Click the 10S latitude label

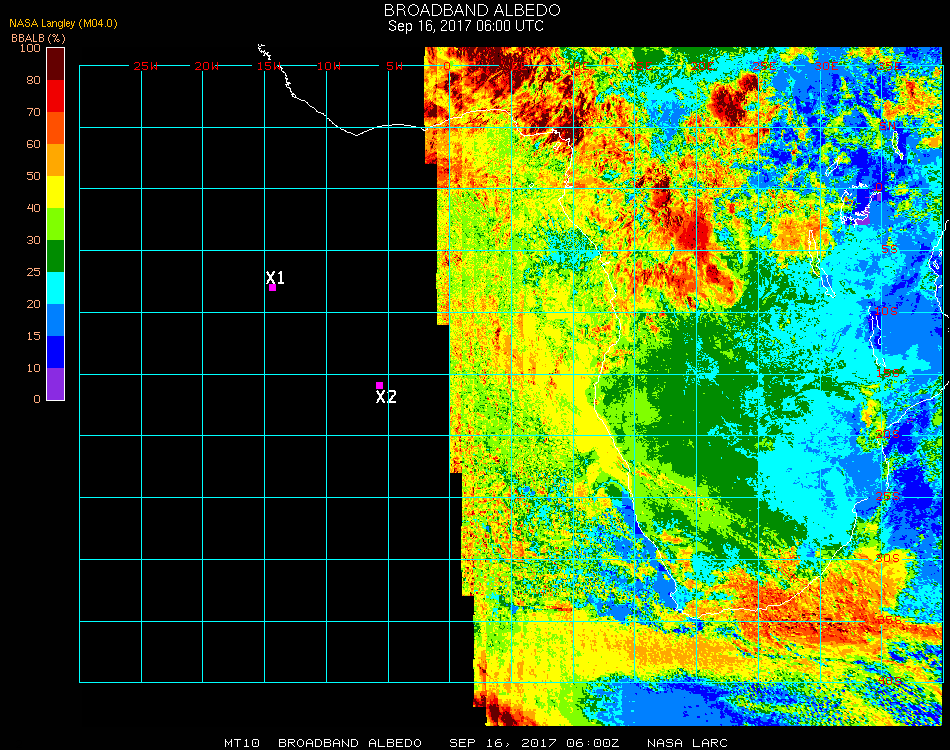[886, 312]
